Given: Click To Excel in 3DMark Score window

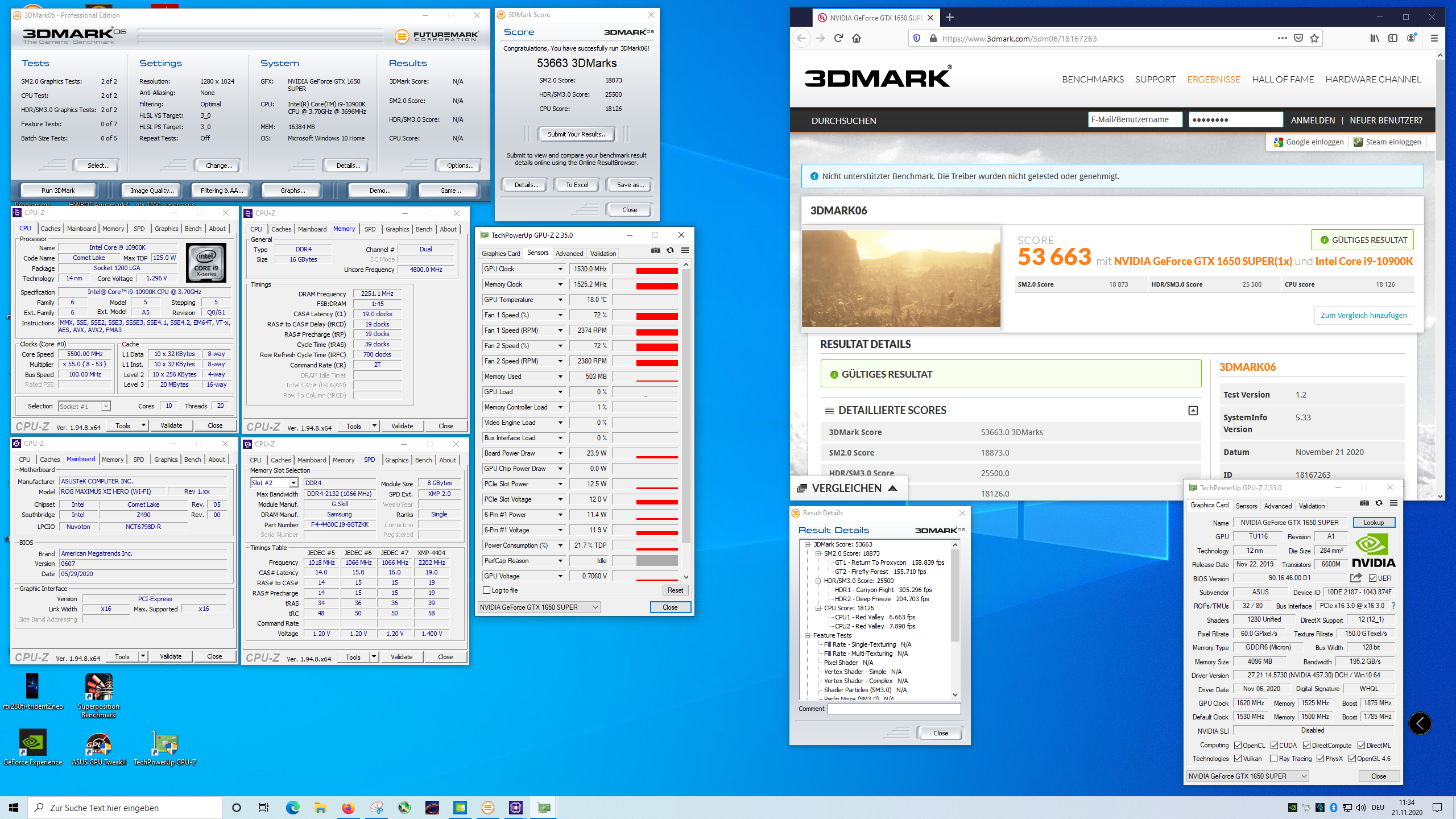Looking at the screenshot, I should [577, 184].
